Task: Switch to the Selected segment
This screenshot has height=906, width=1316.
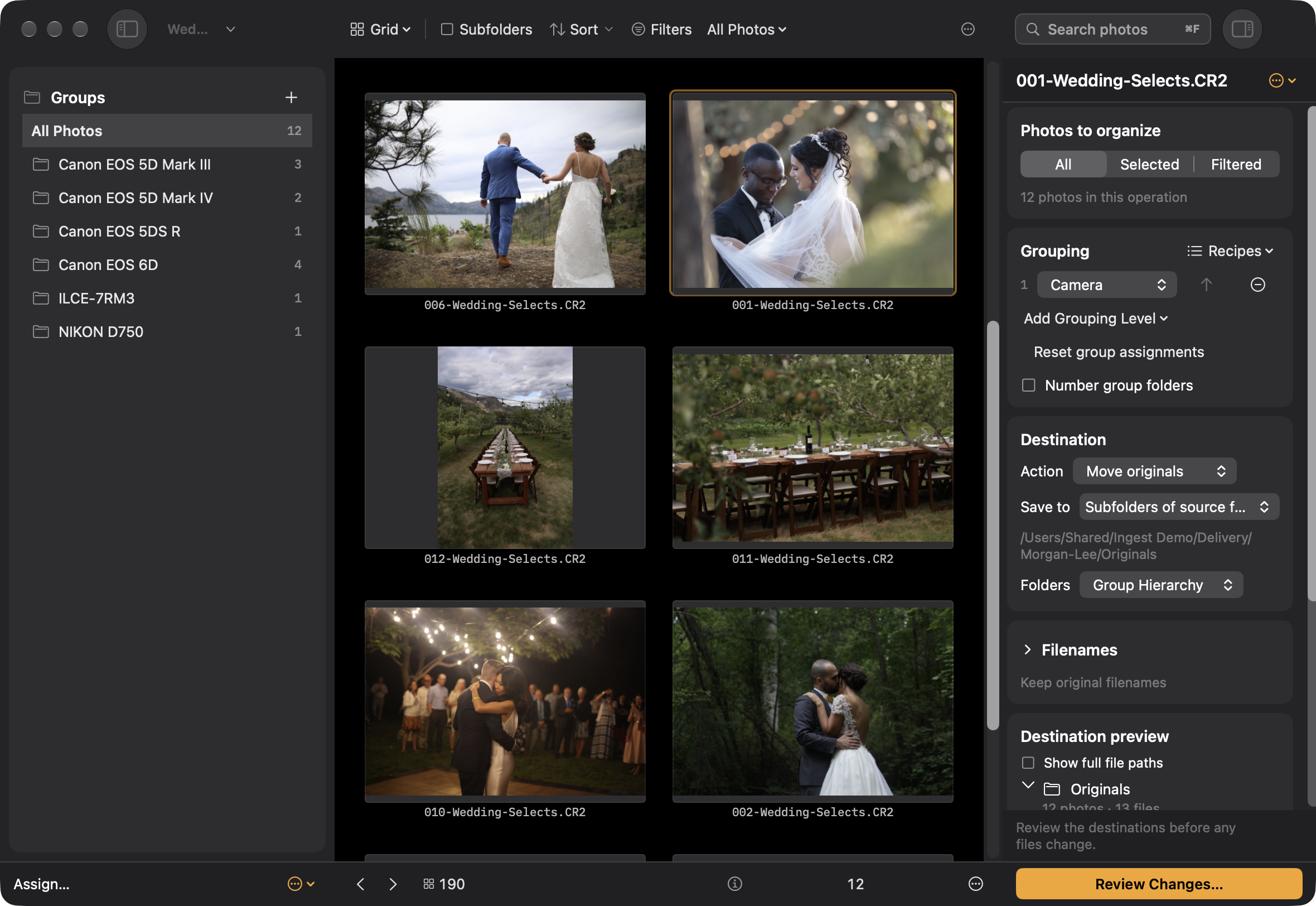Action: [x=1149, y=164]
